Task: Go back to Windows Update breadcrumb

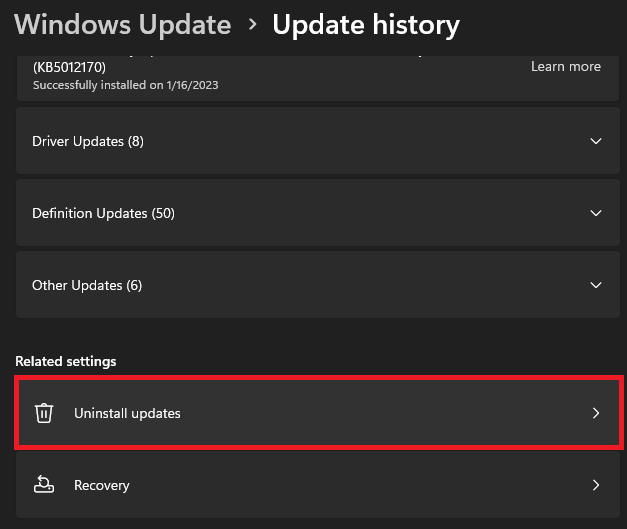Action: tap(122, 24)
